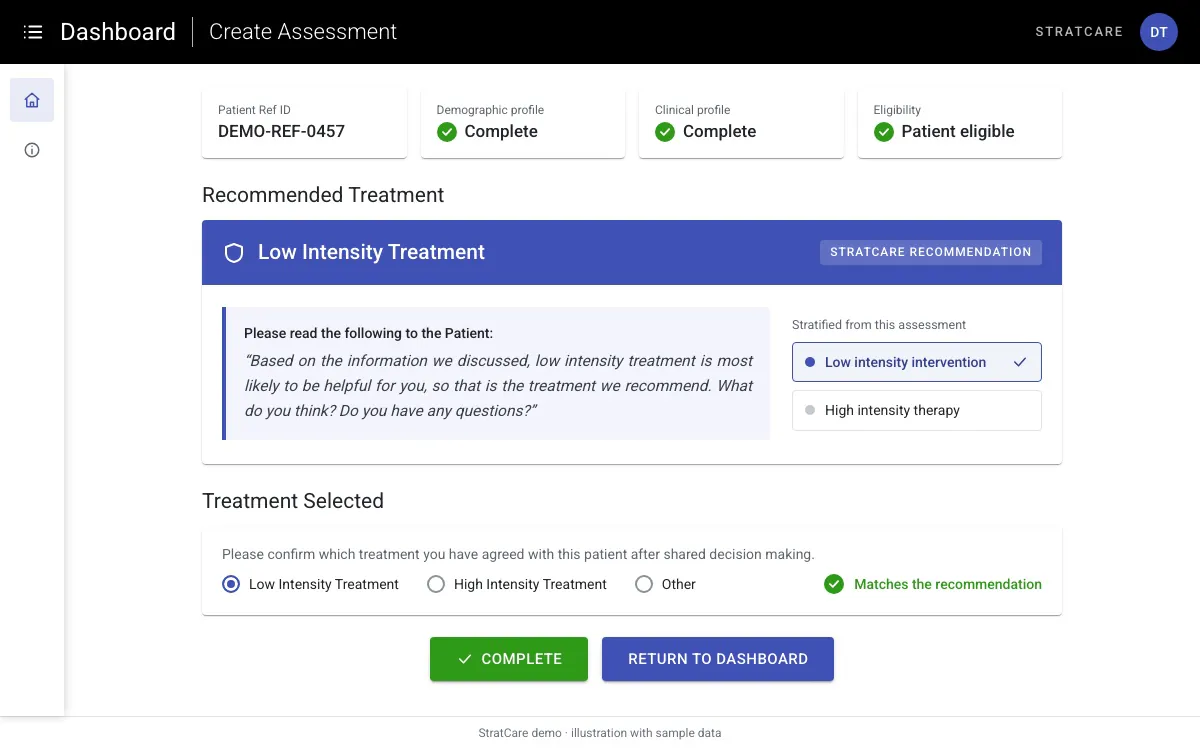Click the STRATCARE brand text

click(x=1079, y=32)
